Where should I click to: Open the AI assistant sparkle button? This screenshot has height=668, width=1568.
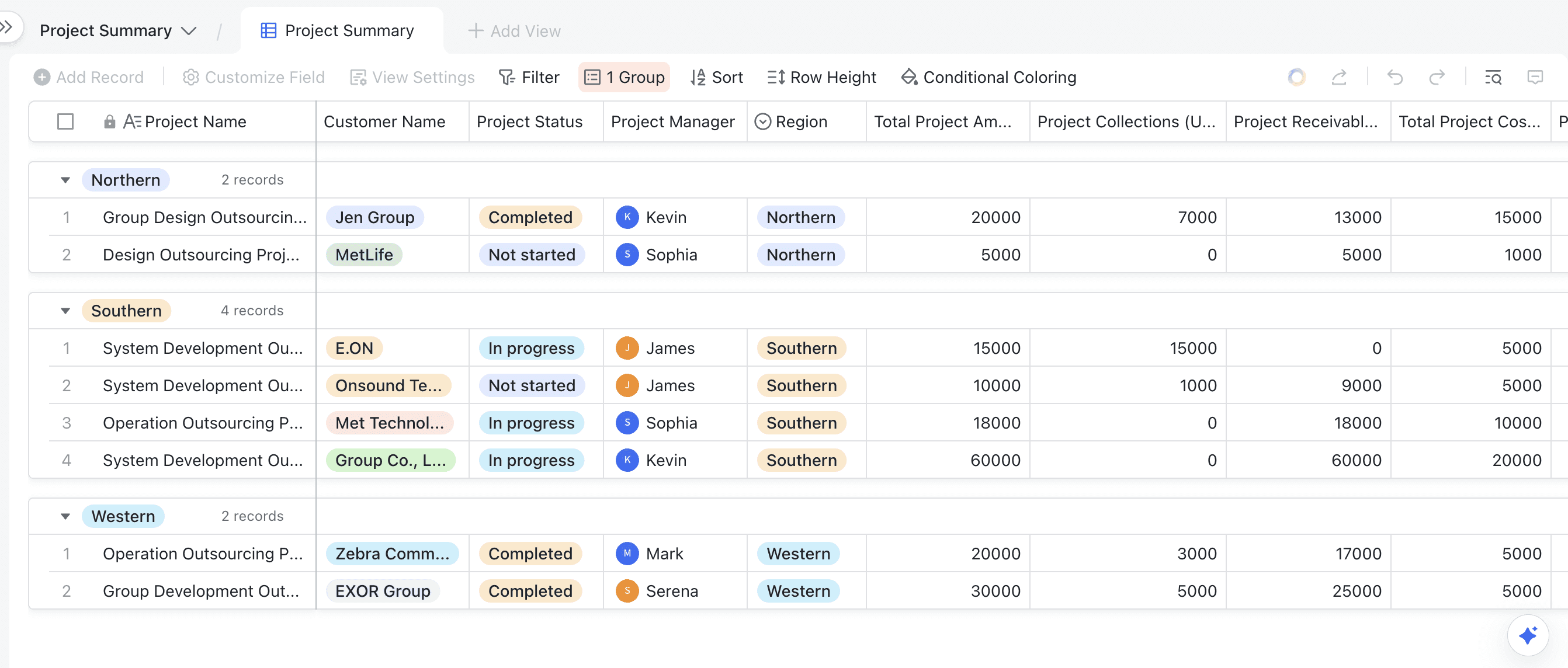pos(1527,635)
